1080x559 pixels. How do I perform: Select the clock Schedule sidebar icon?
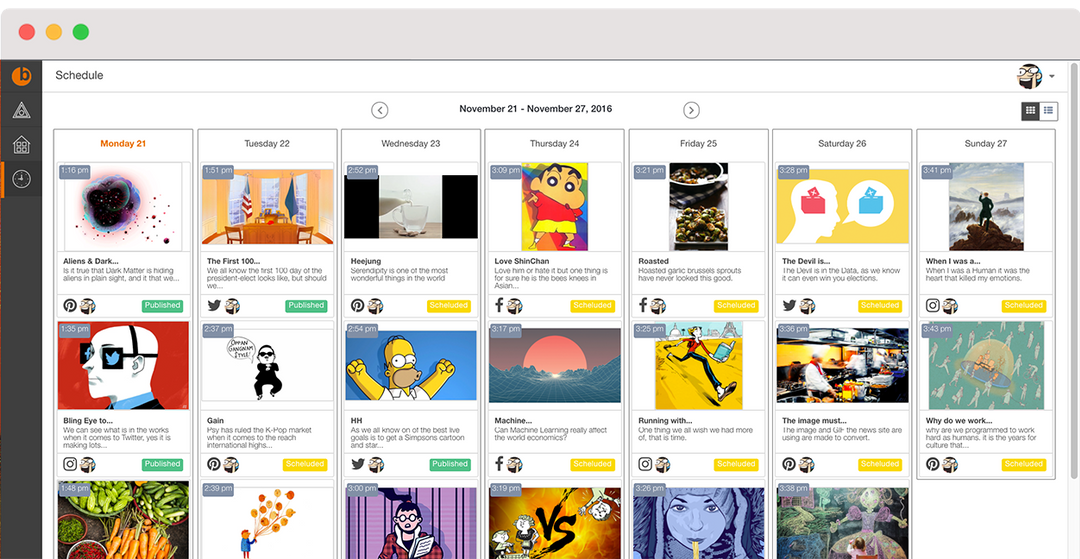coord(21,179)
